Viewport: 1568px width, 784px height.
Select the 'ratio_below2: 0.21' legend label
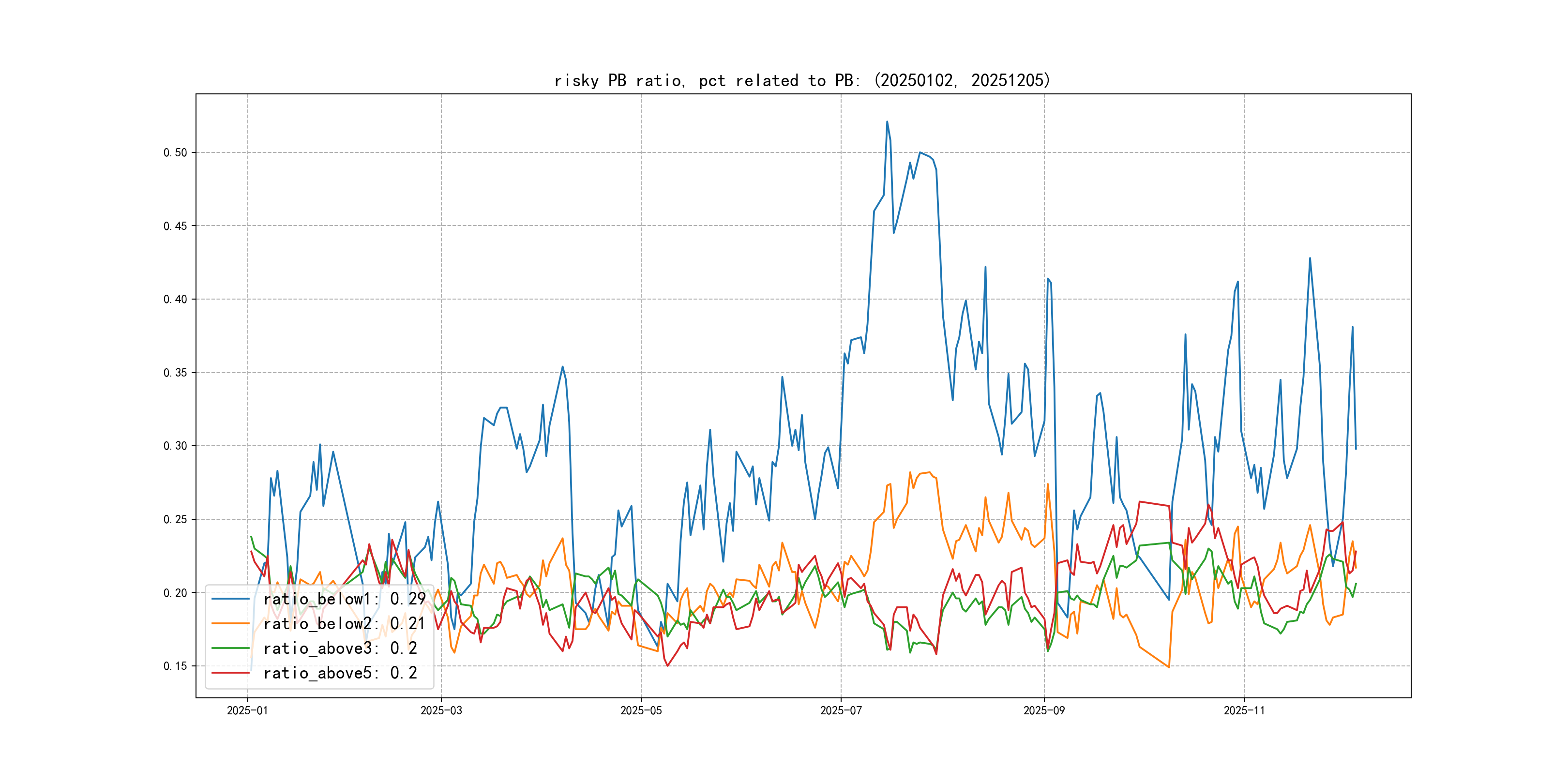344,623
